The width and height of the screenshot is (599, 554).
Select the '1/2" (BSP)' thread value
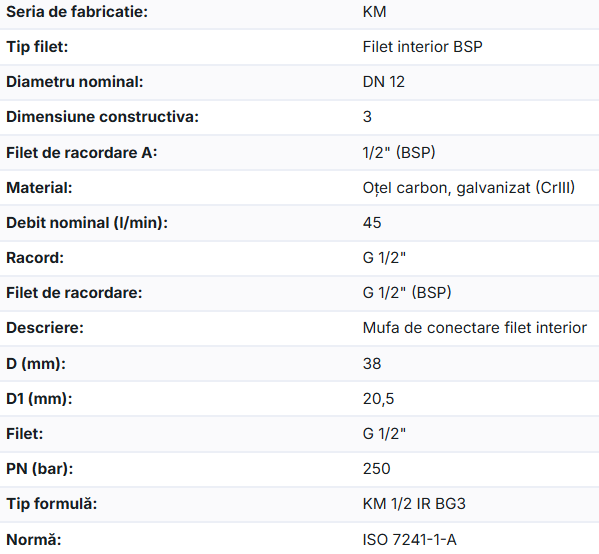(x=399, y=153)
